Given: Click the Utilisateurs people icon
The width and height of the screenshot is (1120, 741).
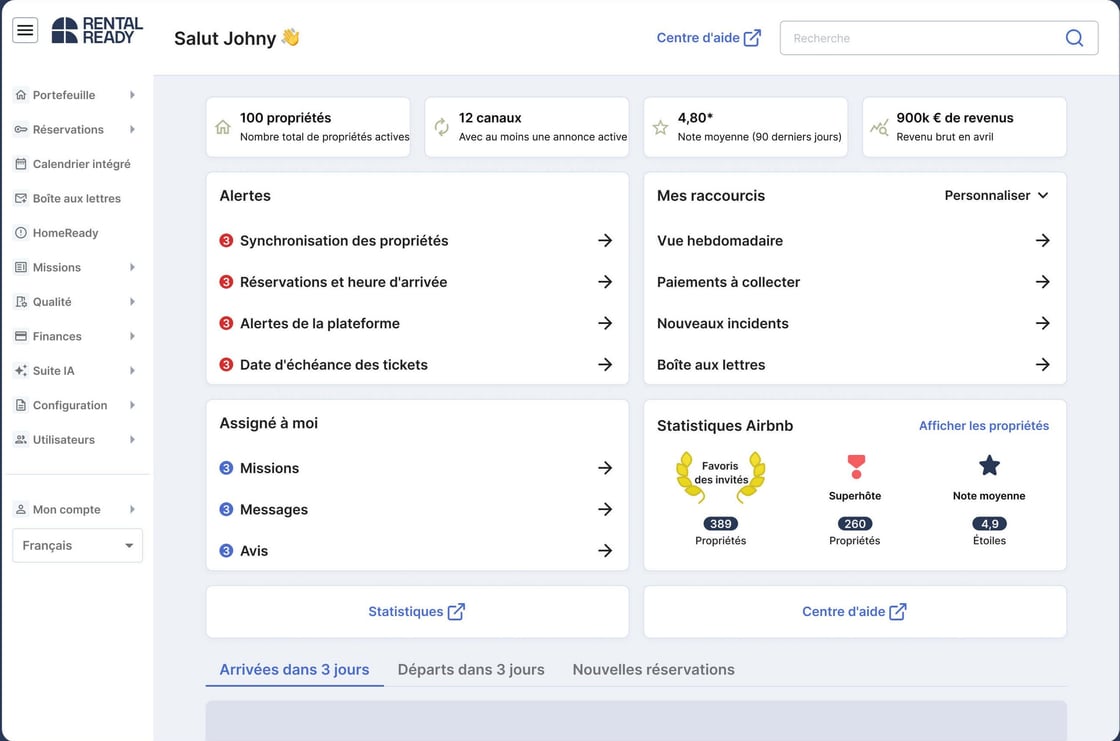Looking at the screenshot, I should tap(21, 439).
